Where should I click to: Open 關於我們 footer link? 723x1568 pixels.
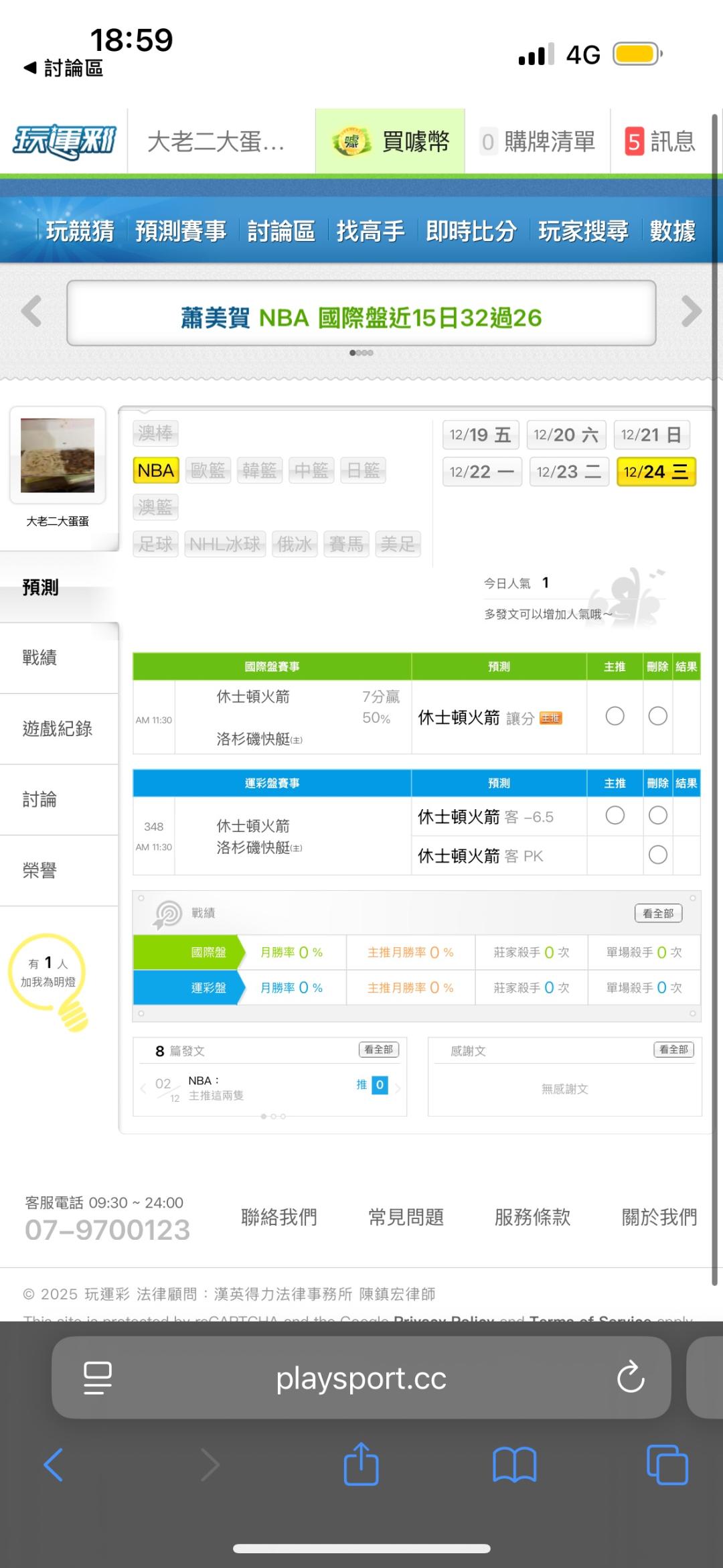(659, 1216)
